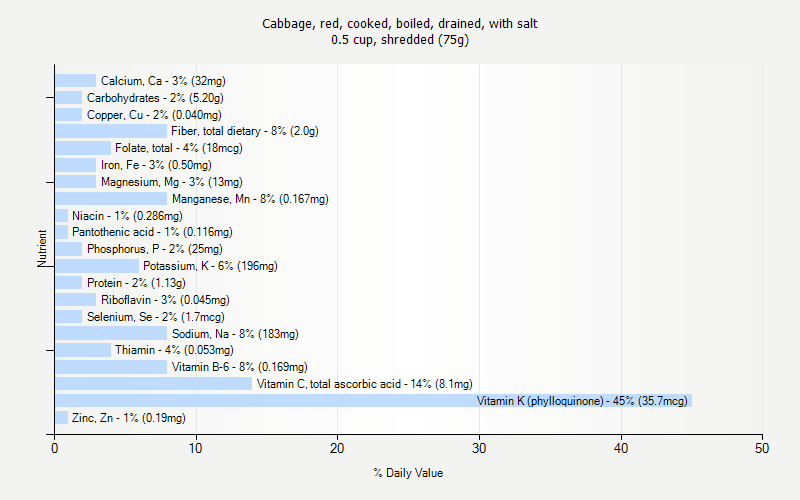Image resolution: width=800 pixels, height=500 pixels.
Task: Select the Magnesium, Mg - 3% (13mg) label
Action: [x=171, y=182]
